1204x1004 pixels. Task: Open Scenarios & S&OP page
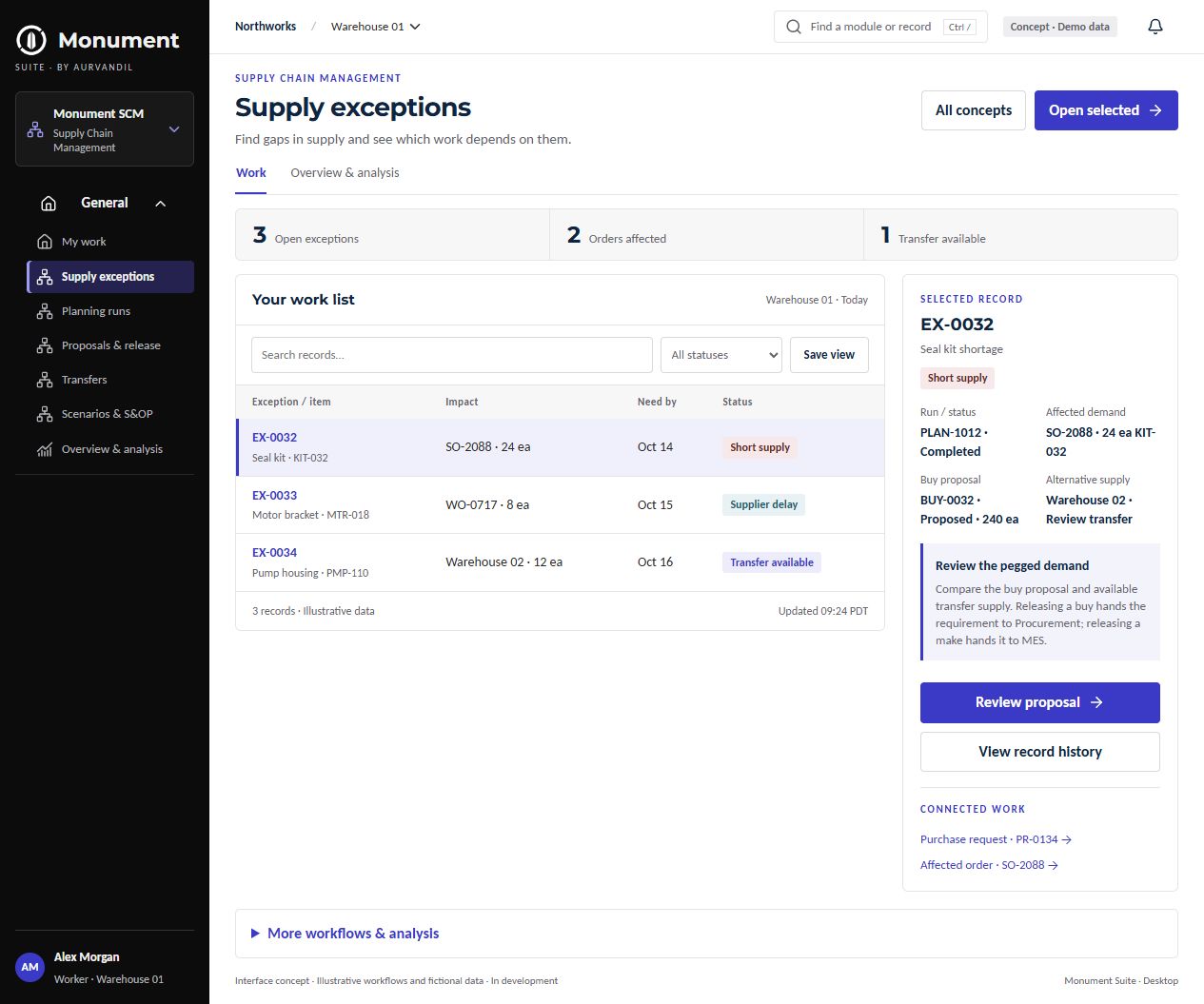tap(110, 414)
